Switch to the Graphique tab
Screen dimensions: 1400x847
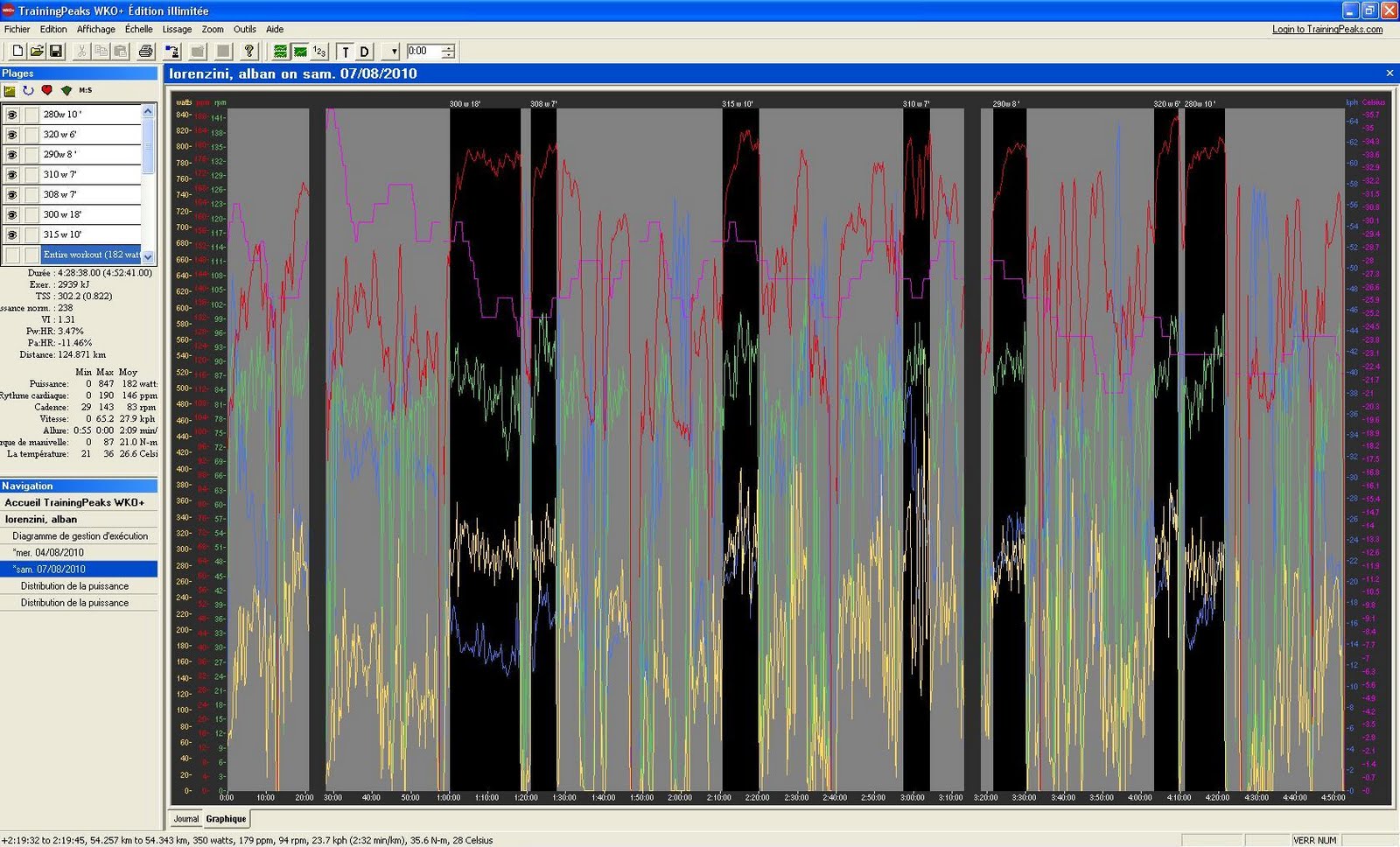point(226,819)
